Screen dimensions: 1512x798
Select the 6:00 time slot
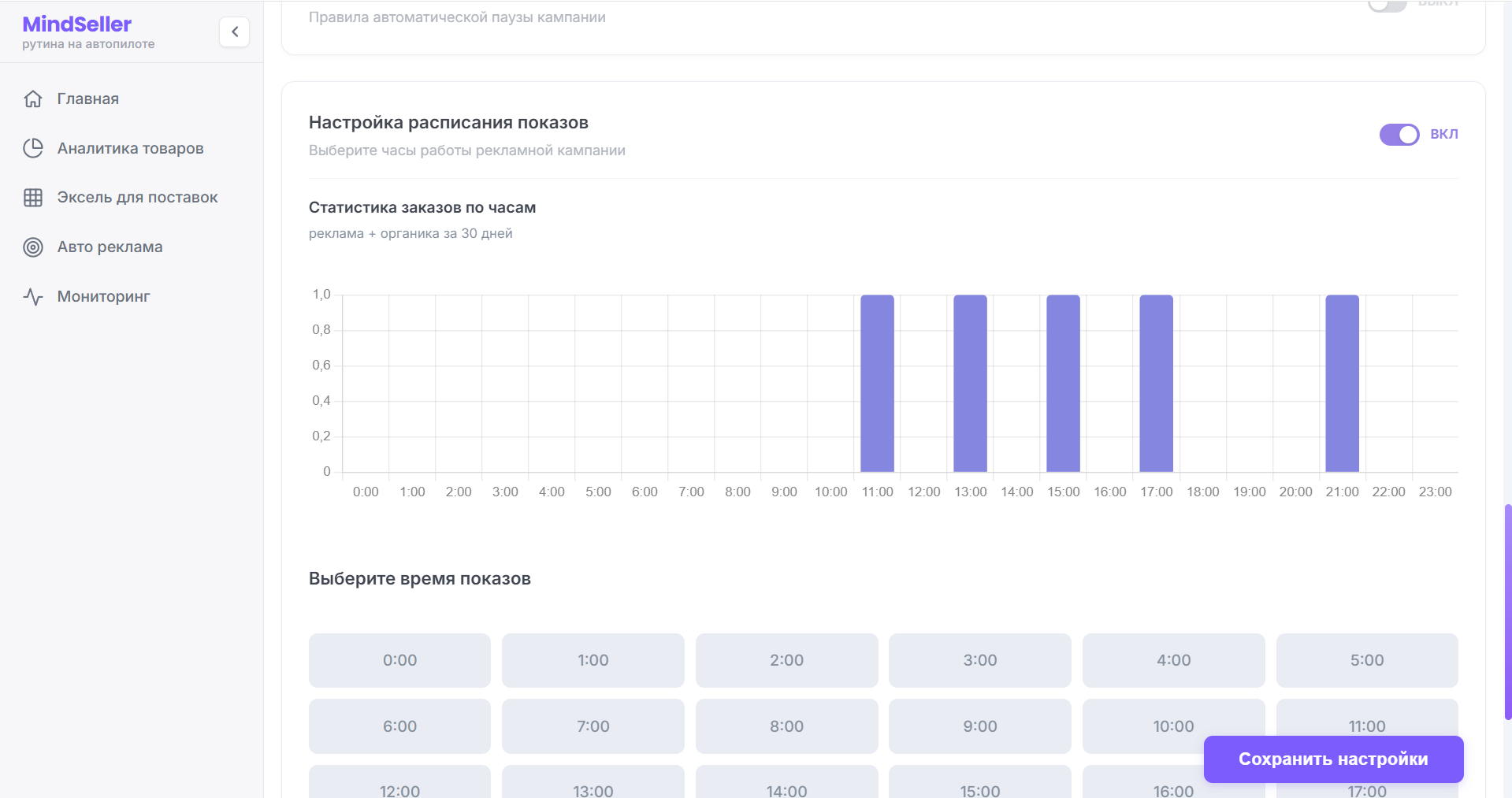[x=399, y=726]
